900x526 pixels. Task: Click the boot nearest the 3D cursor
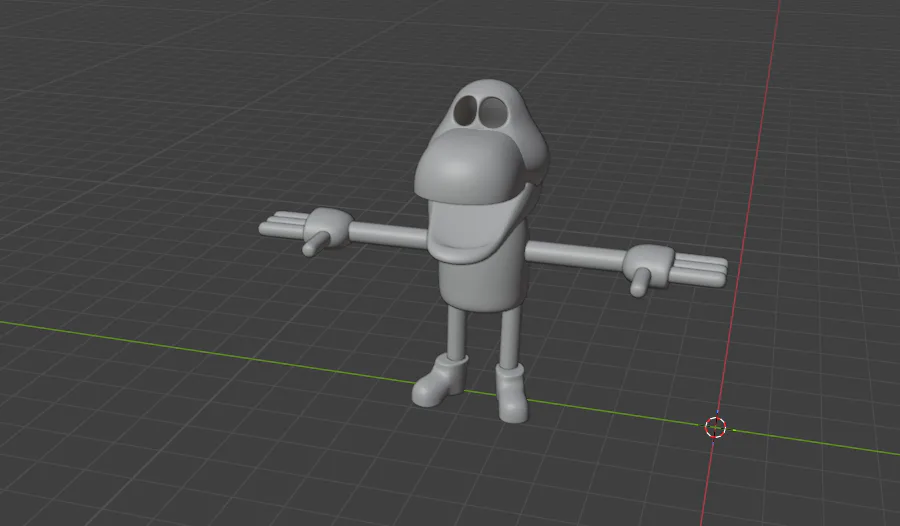tap(511, 393)
